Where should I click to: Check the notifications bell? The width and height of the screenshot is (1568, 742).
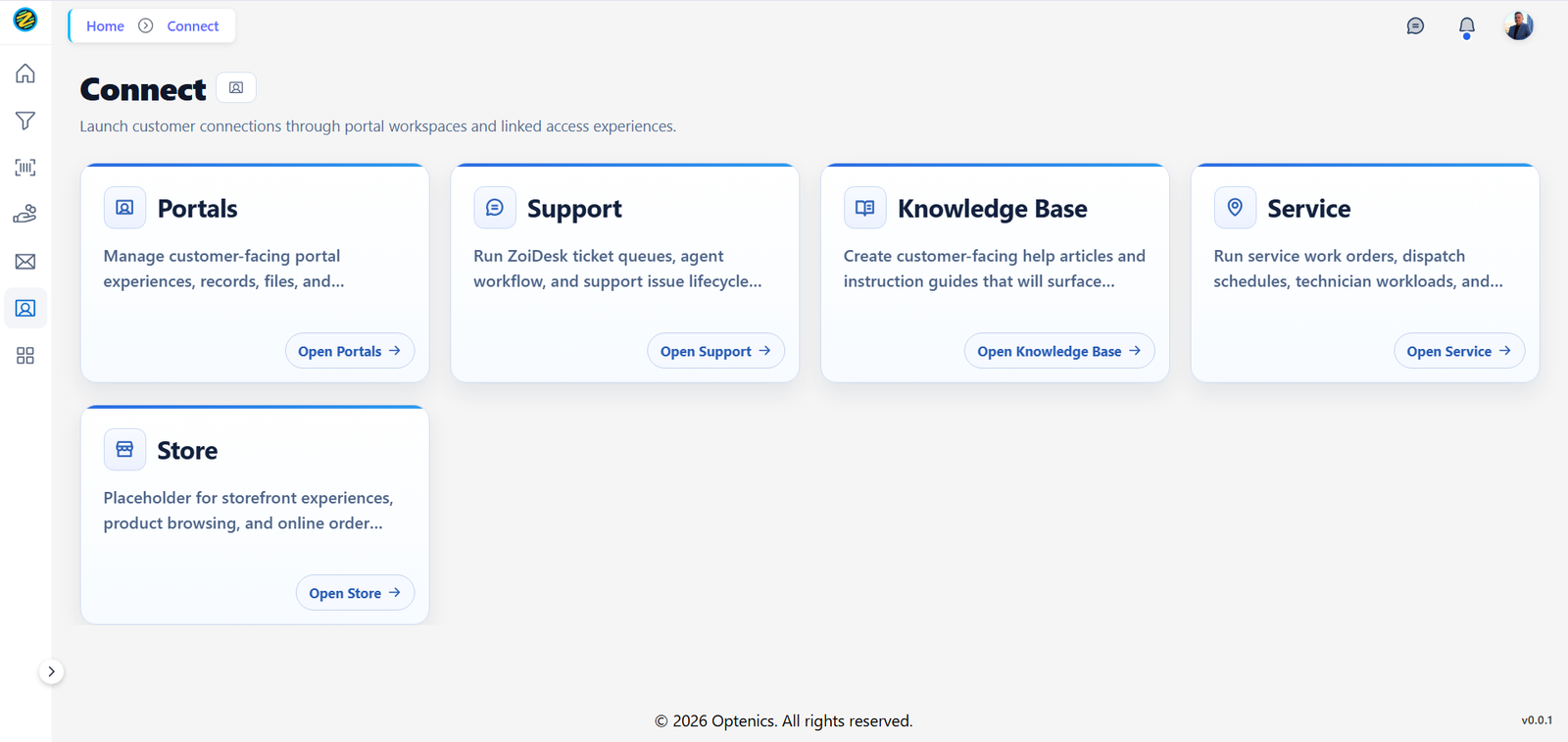[1467, 26]
